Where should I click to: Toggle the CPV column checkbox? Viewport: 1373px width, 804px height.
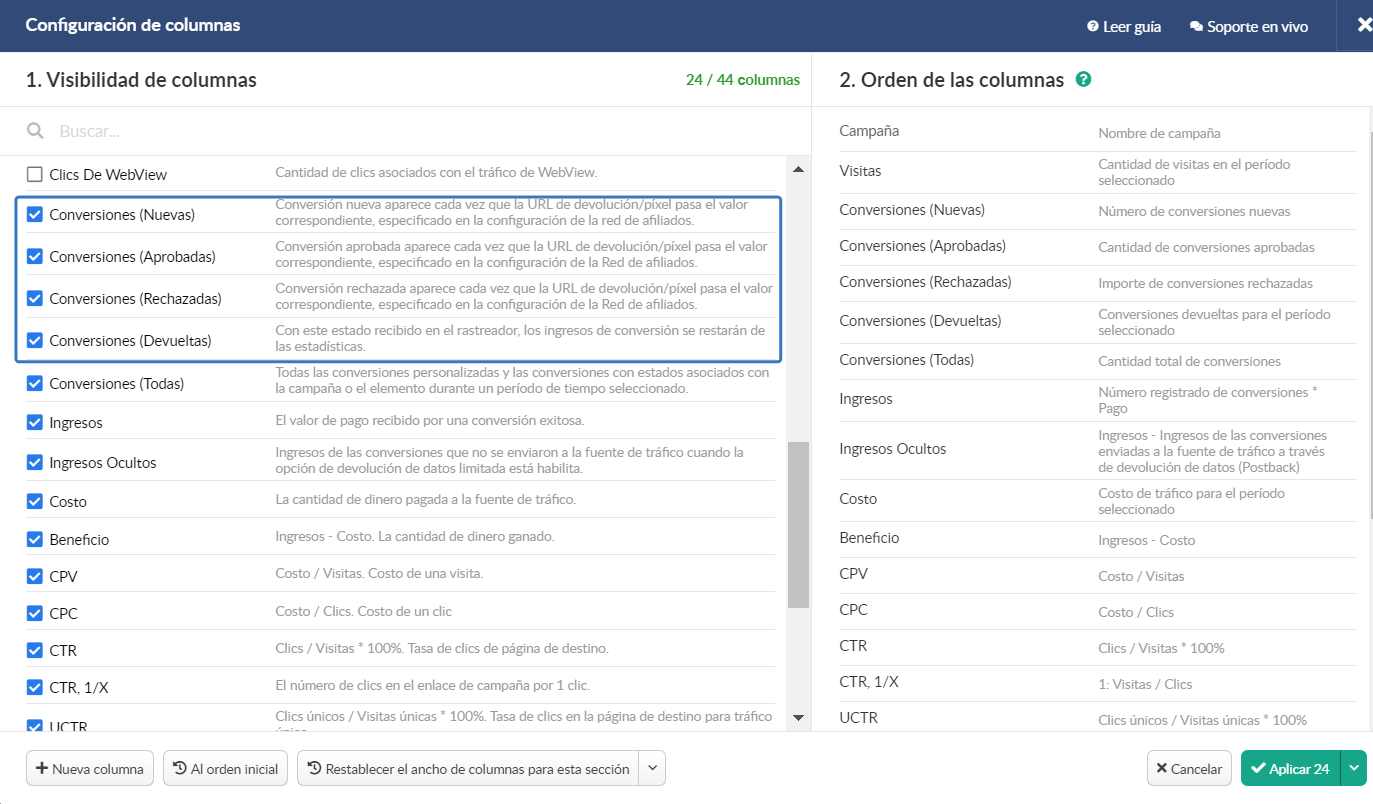pyautogui.click(x=35, y=576)
